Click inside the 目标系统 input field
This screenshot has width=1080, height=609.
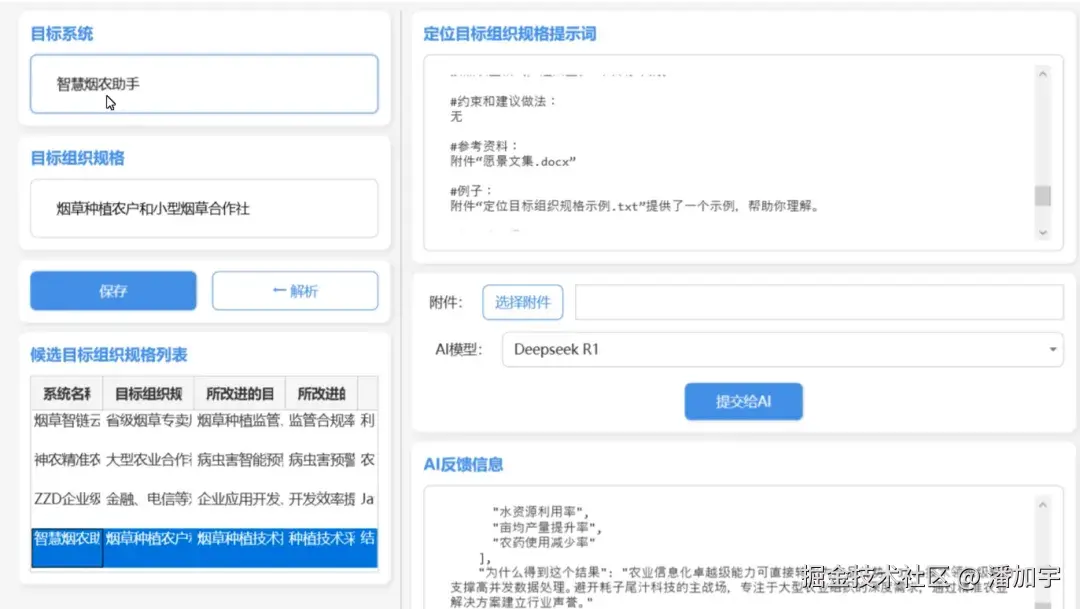point(203,84)
